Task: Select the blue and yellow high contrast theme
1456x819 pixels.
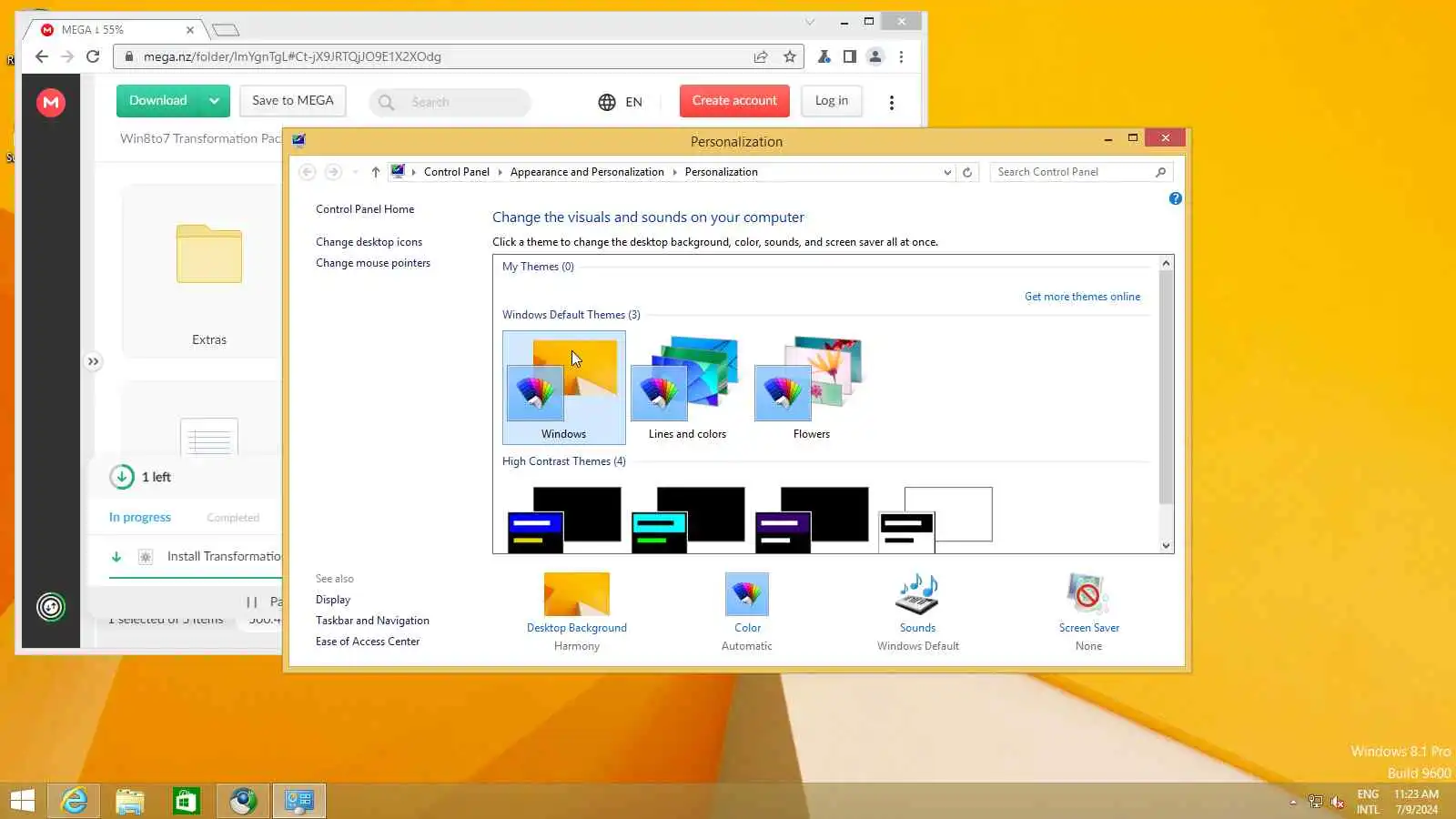Action: coord(564,519)
